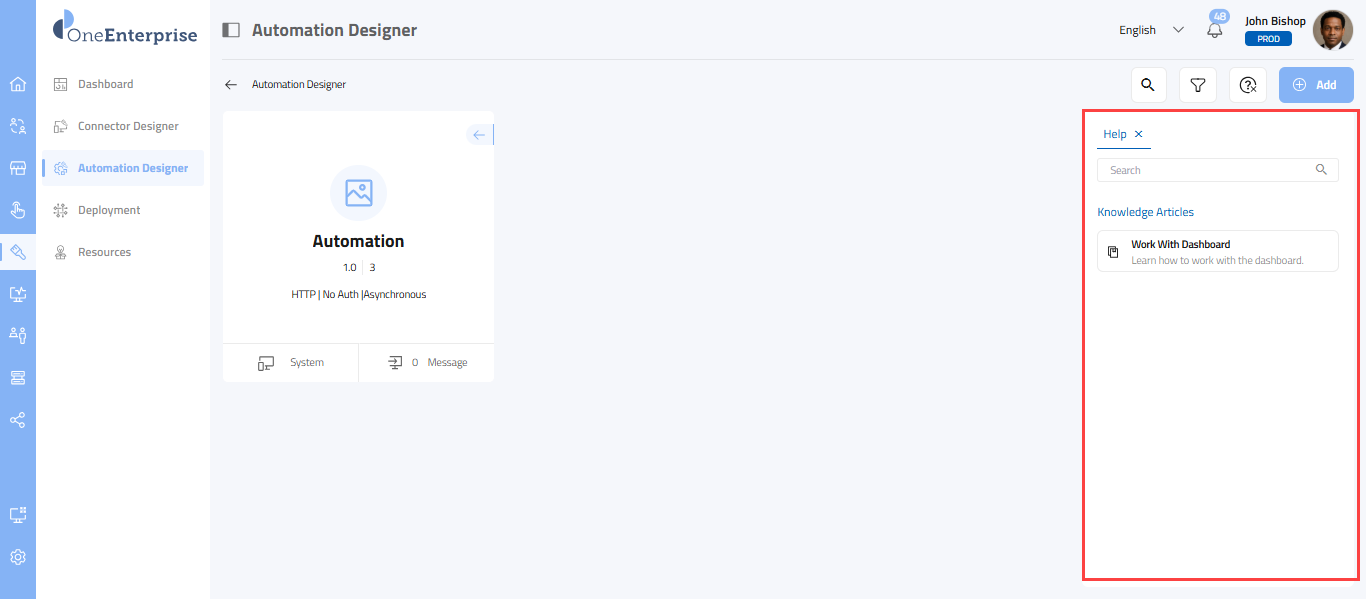Click the share icon in left rail

[x=18, y=420]
